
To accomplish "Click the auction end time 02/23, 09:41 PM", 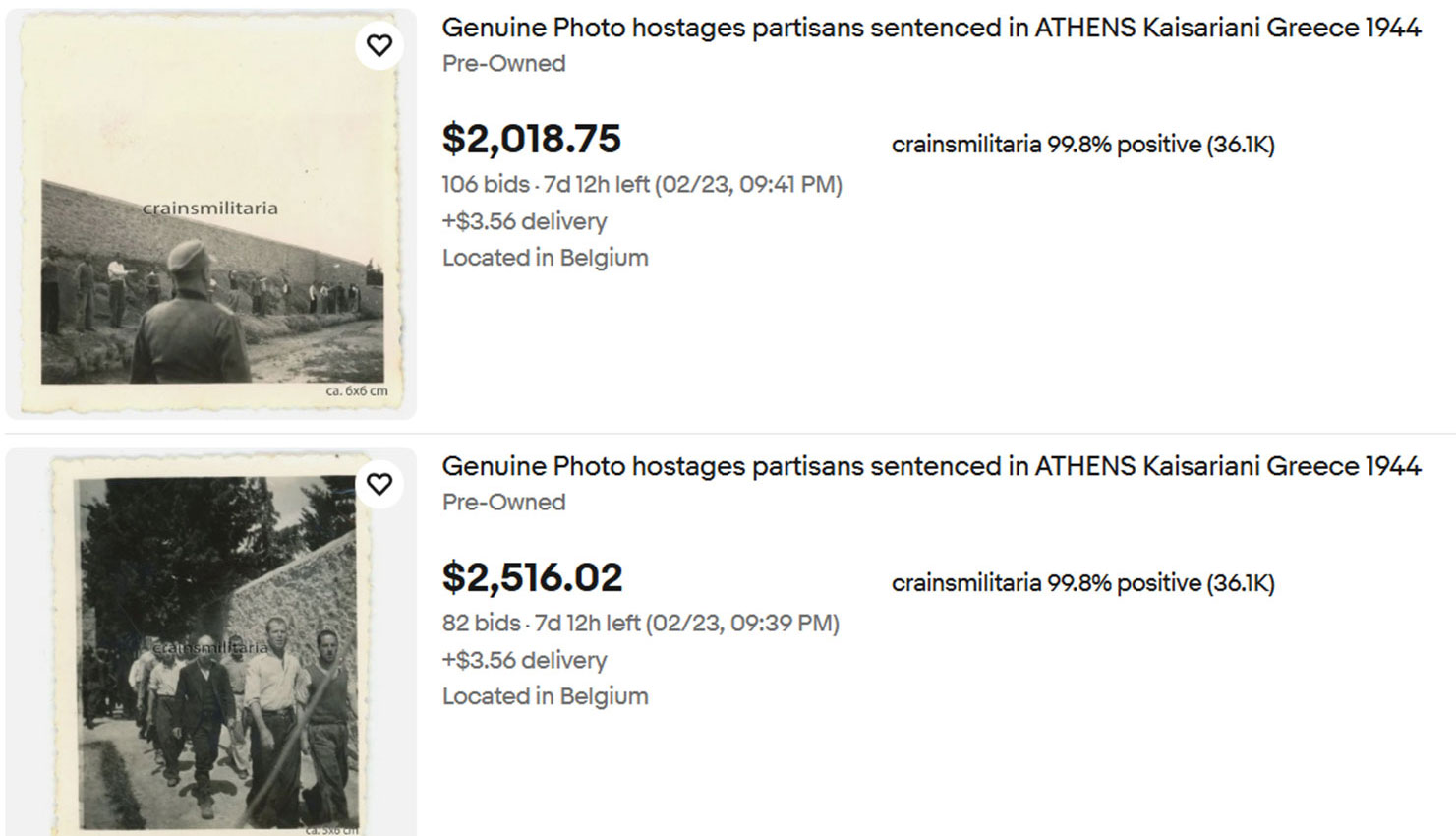I will click(x=748, y=185).
